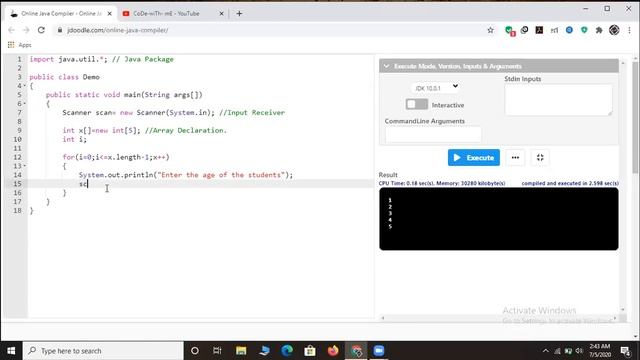Open the notification center icon
This screenshot has width=640, height=360.
coord(625,351)
